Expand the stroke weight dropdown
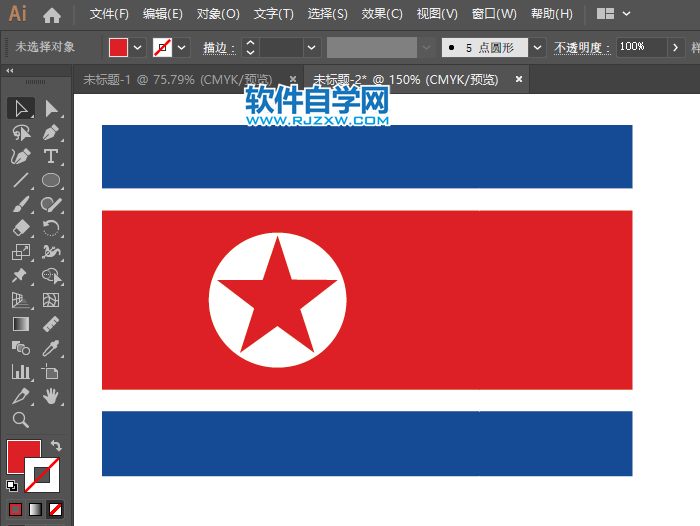This screenshot has height=526, width=700. pos(312,47)
